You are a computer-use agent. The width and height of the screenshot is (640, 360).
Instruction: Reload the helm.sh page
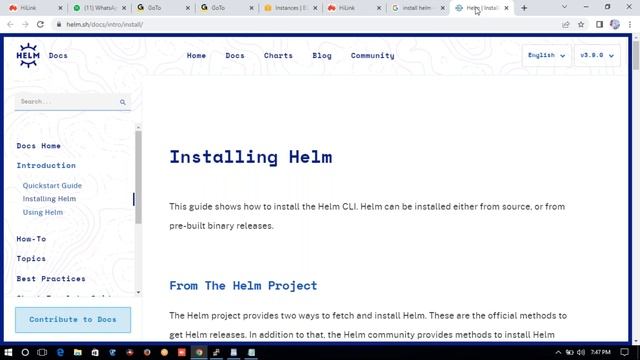[x=40, y=24]
